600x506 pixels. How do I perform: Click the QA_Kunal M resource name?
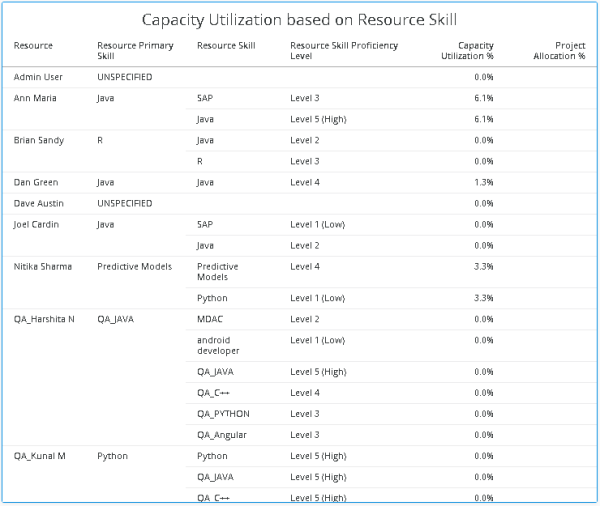tap(40, 456)
